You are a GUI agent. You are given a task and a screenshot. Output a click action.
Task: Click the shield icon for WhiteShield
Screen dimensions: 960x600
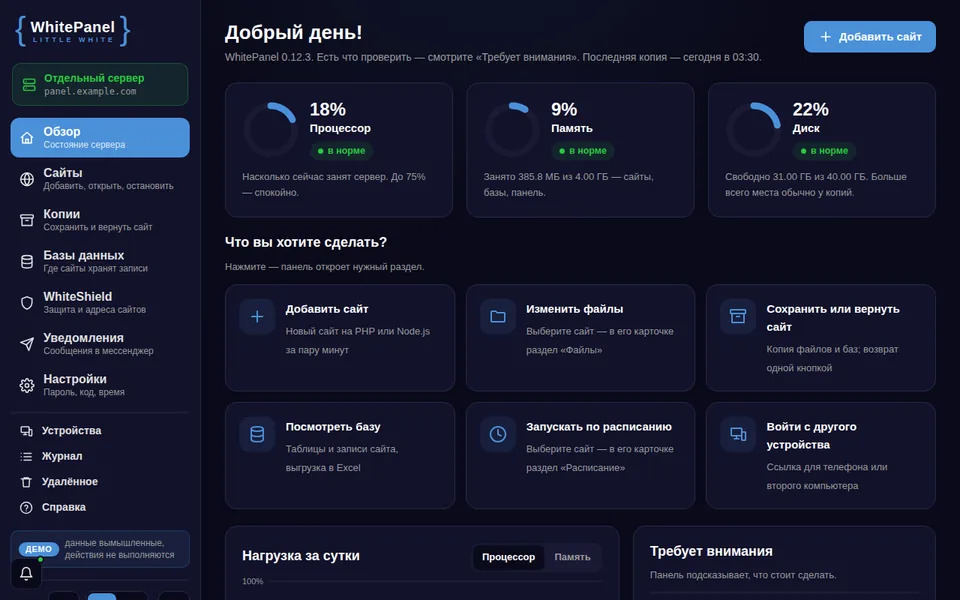(x=27, y=302)
